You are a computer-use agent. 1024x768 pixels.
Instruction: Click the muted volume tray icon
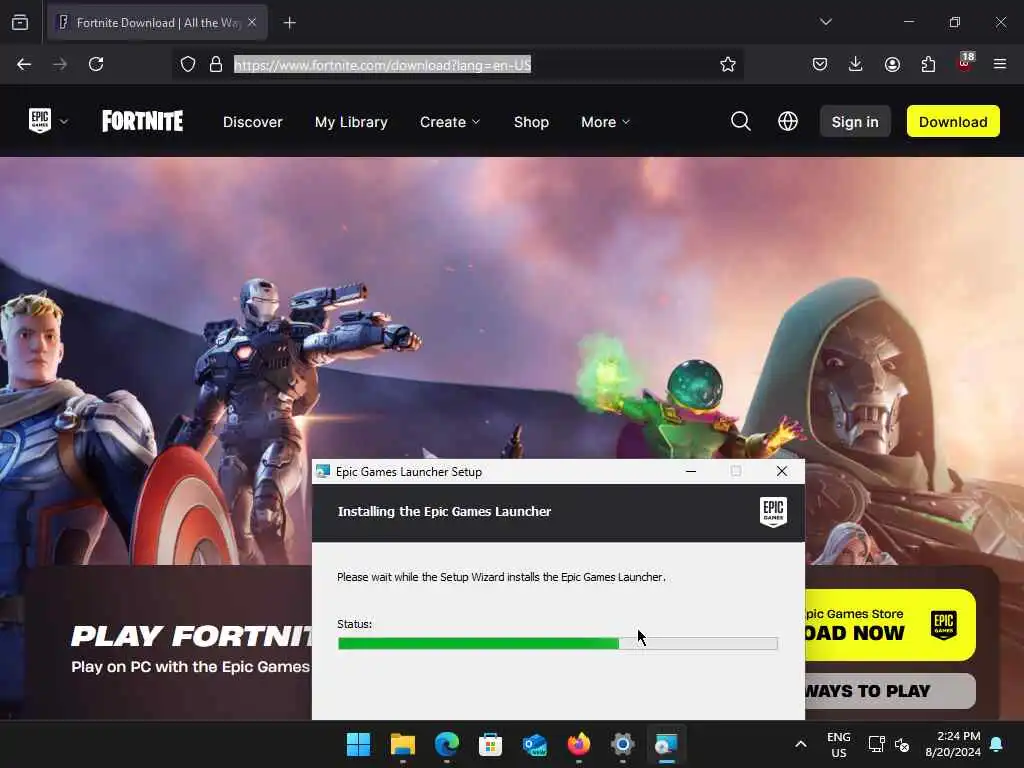(x=902, y=744)
